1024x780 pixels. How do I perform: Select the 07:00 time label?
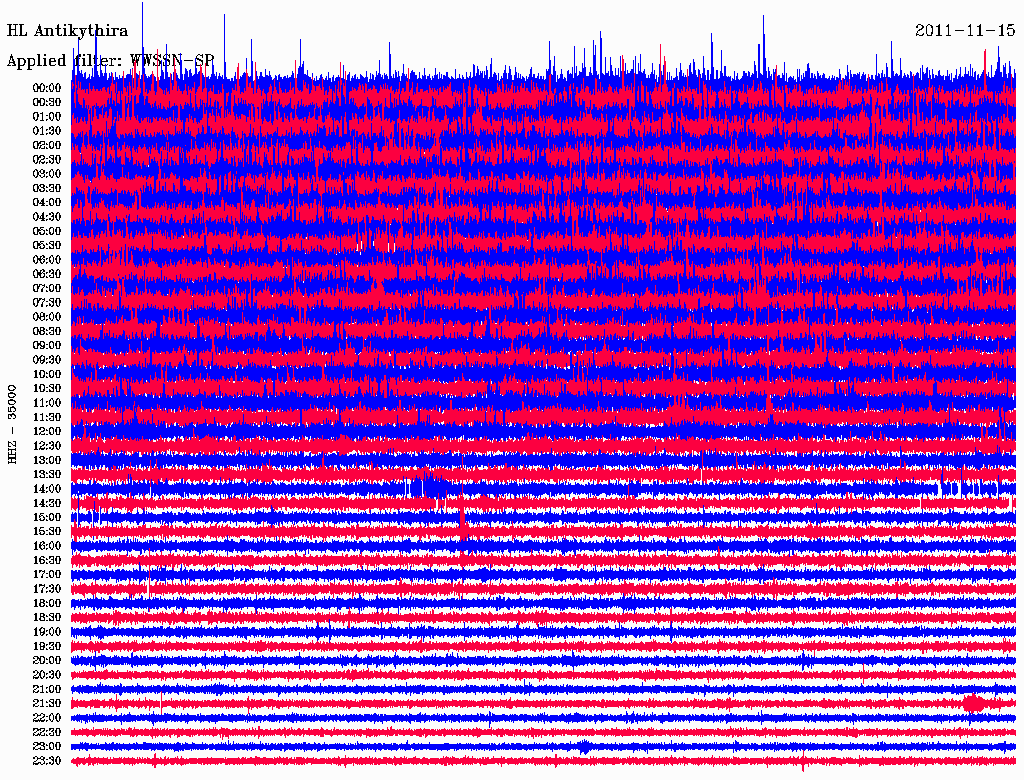tap(47, 288)
